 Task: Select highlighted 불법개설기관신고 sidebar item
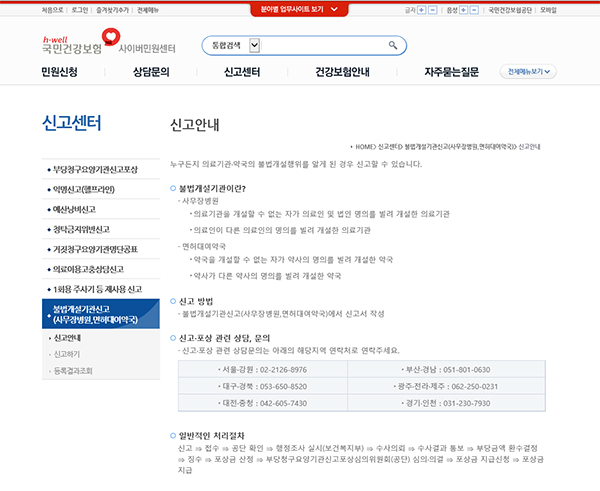pos(101,314)
